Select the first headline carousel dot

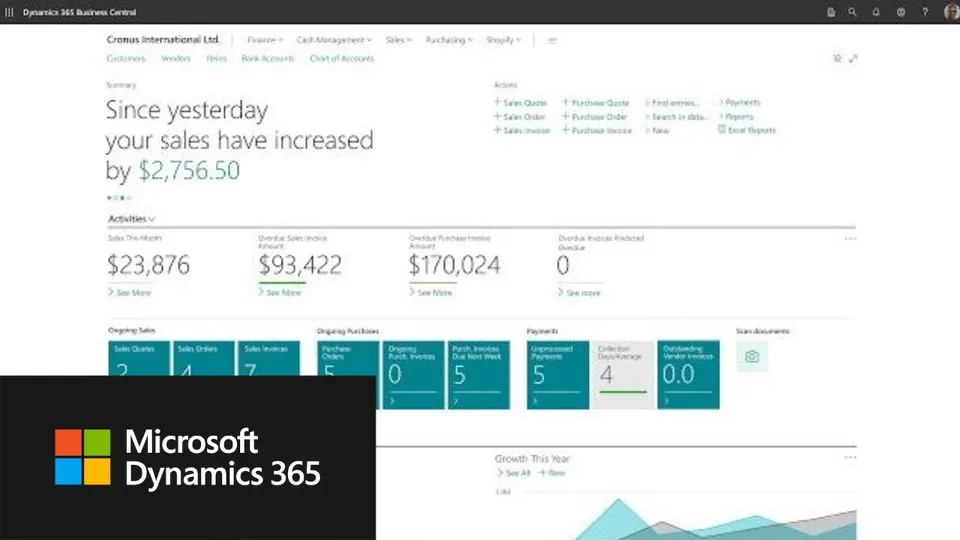click(x=110, y=198)
